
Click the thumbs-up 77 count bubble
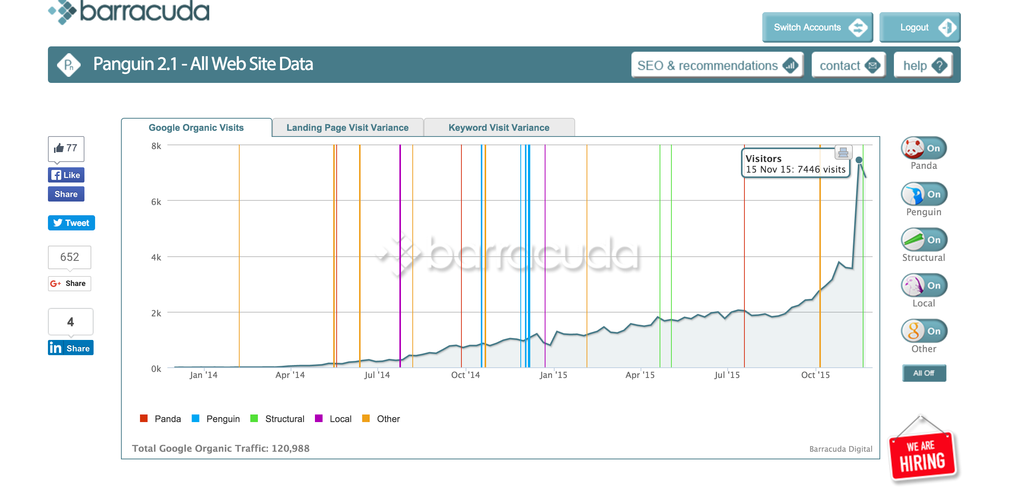tap(66, 148)
